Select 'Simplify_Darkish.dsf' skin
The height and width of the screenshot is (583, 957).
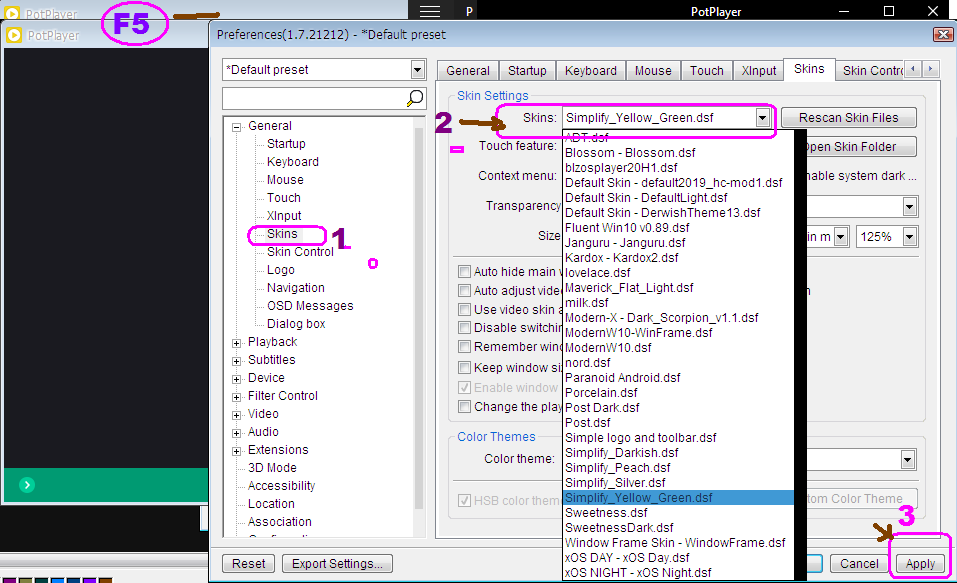point(678,452)
